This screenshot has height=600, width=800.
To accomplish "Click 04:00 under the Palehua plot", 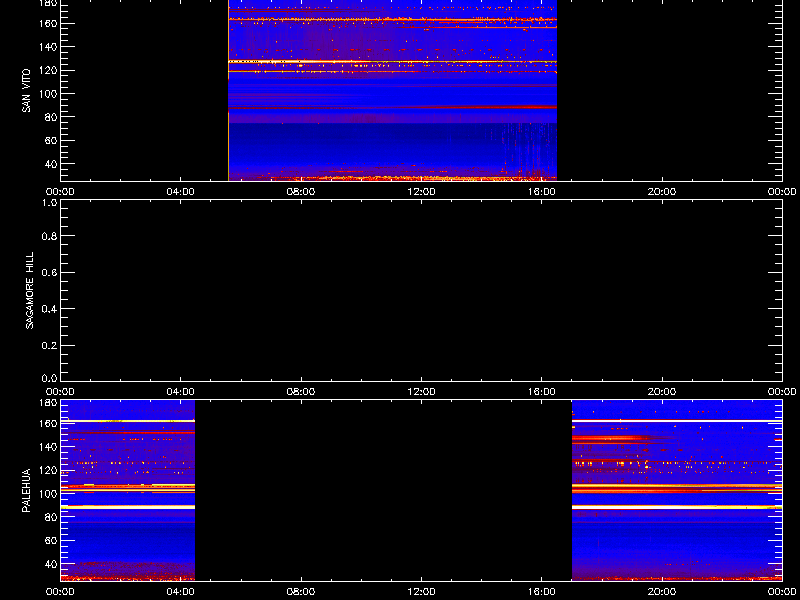I will coord(181,592).
